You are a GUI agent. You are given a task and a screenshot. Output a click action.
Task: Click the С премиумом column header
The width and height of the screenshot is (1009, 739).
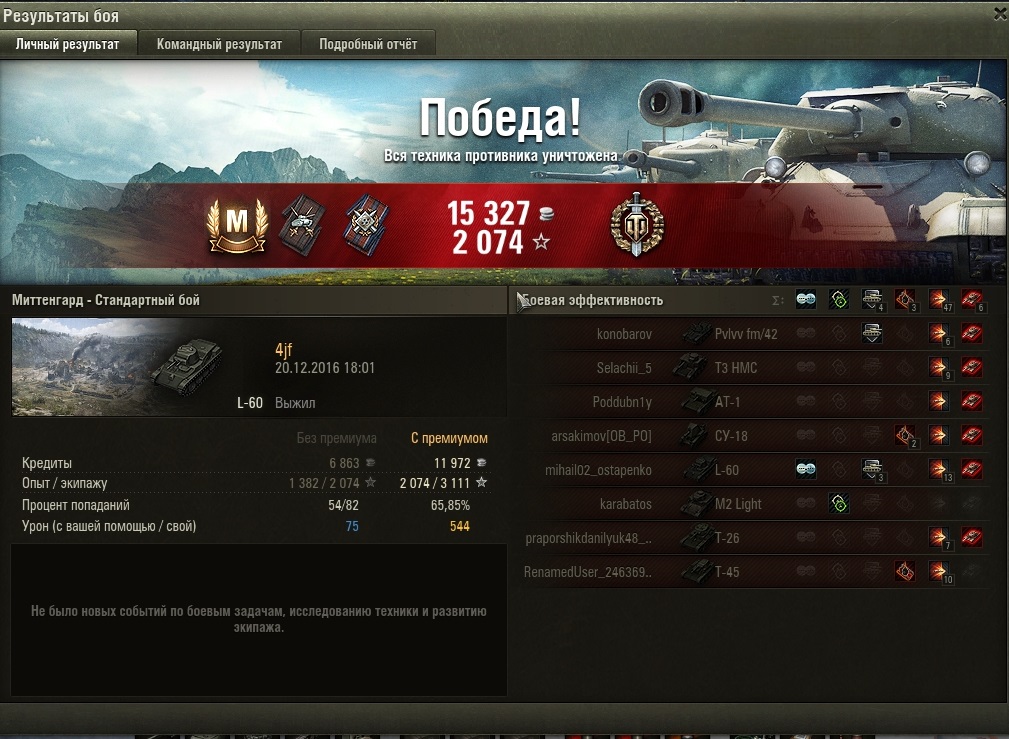(449, 438)
